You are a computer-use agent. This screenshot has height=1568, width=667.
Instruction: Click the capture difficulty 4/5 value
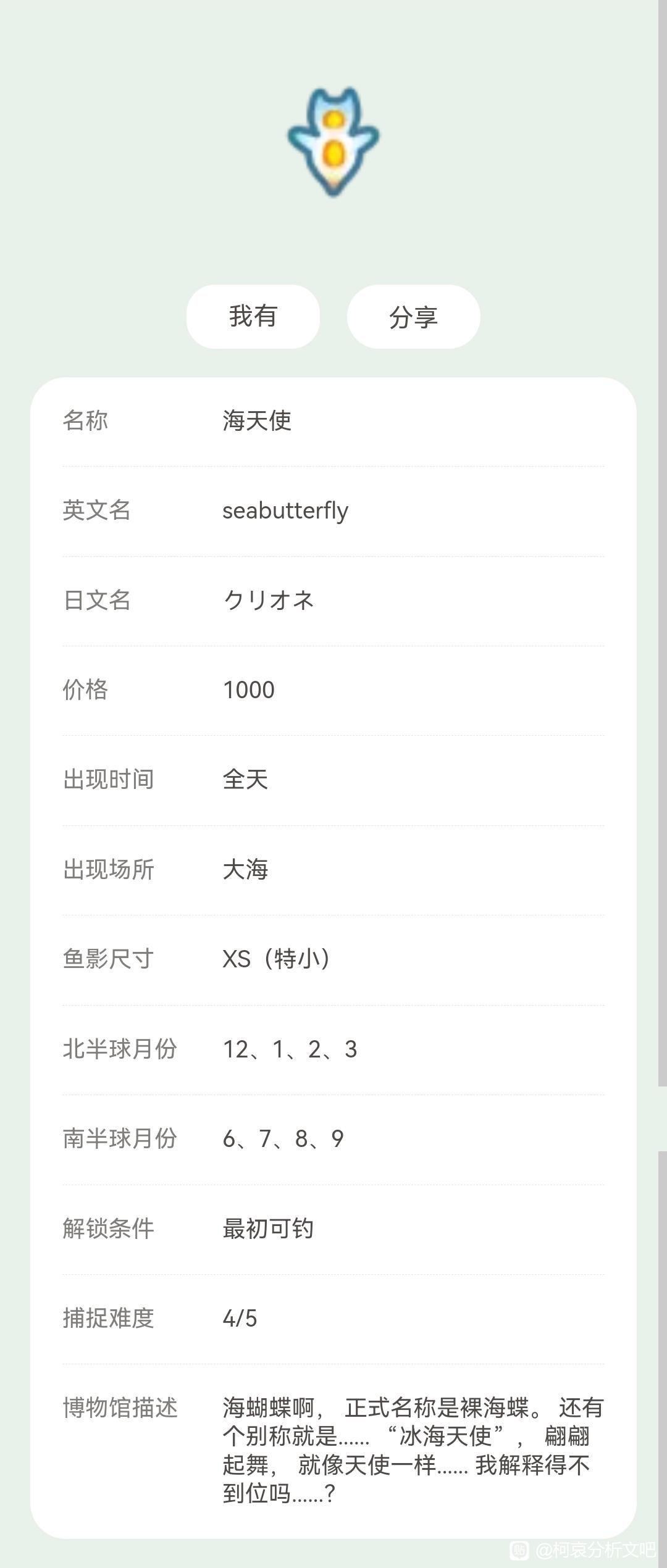(240, 1318)
